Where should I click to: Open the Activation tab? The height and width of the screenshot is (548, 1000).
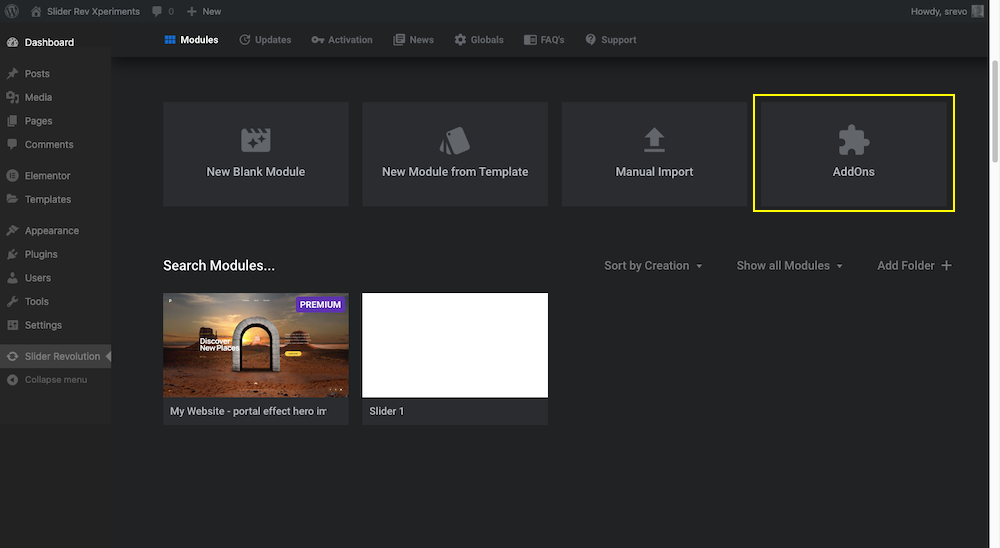pos(342,40)
